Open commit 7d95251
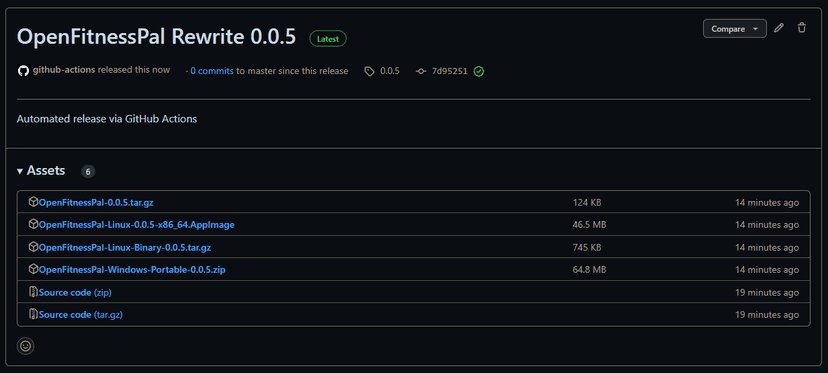Image resolution: width=828 pixels, height=373 pixels. (x=449, y=71)
